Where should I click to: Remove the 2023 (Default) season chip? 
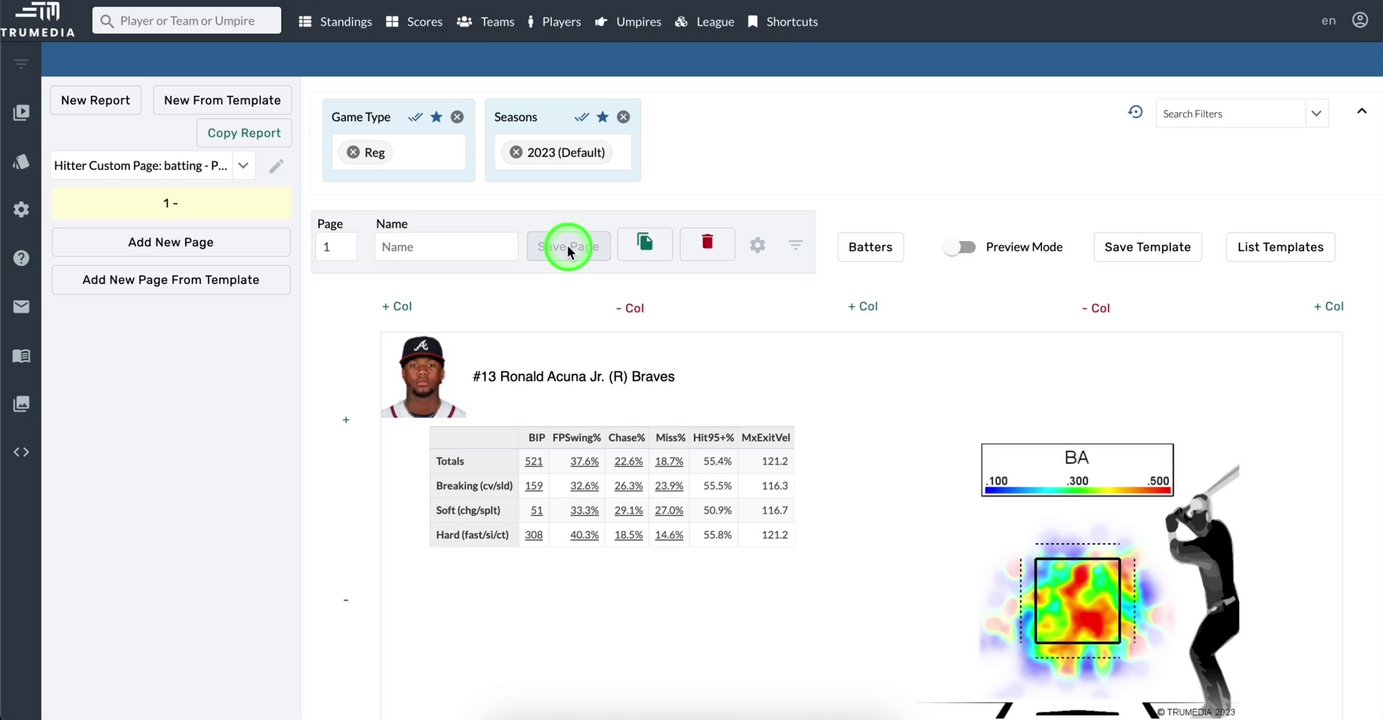(516, 153)
